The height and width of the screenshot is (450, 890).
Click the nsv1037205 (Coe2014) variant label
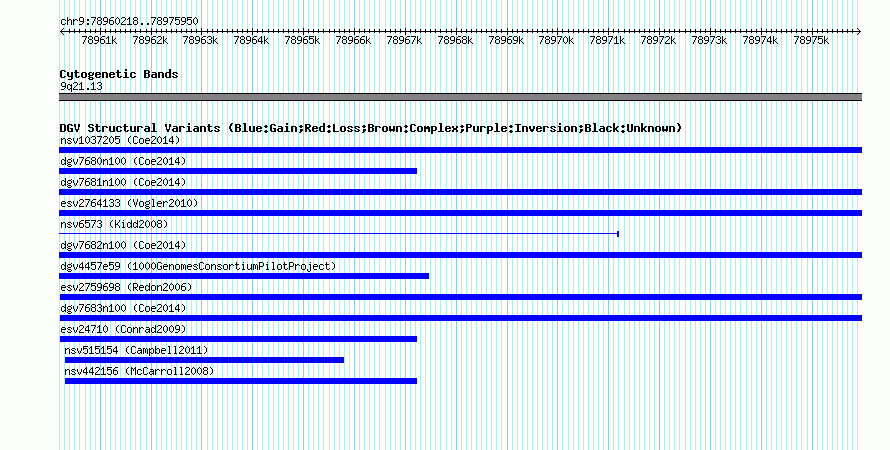pyautogui.click(x=120, y=140)
